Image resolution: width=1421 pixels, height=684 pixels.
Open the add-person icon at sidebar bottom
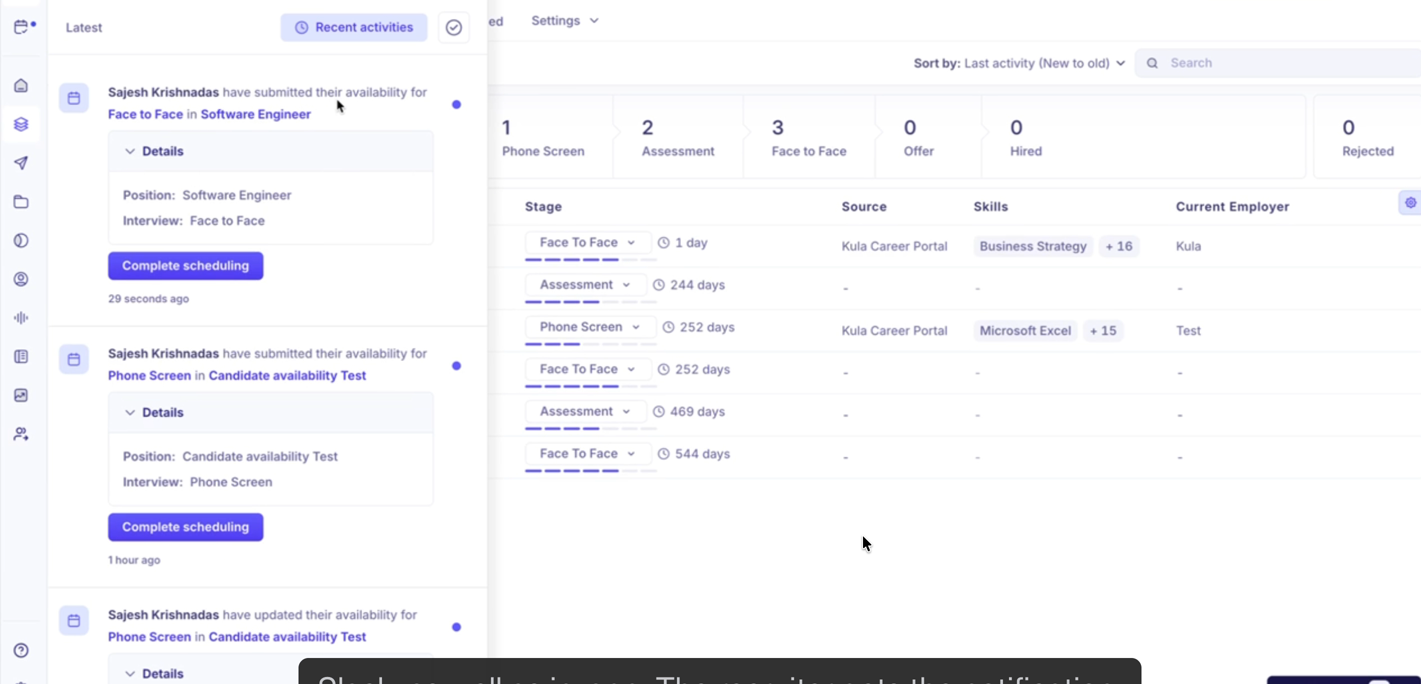(20, 433)
